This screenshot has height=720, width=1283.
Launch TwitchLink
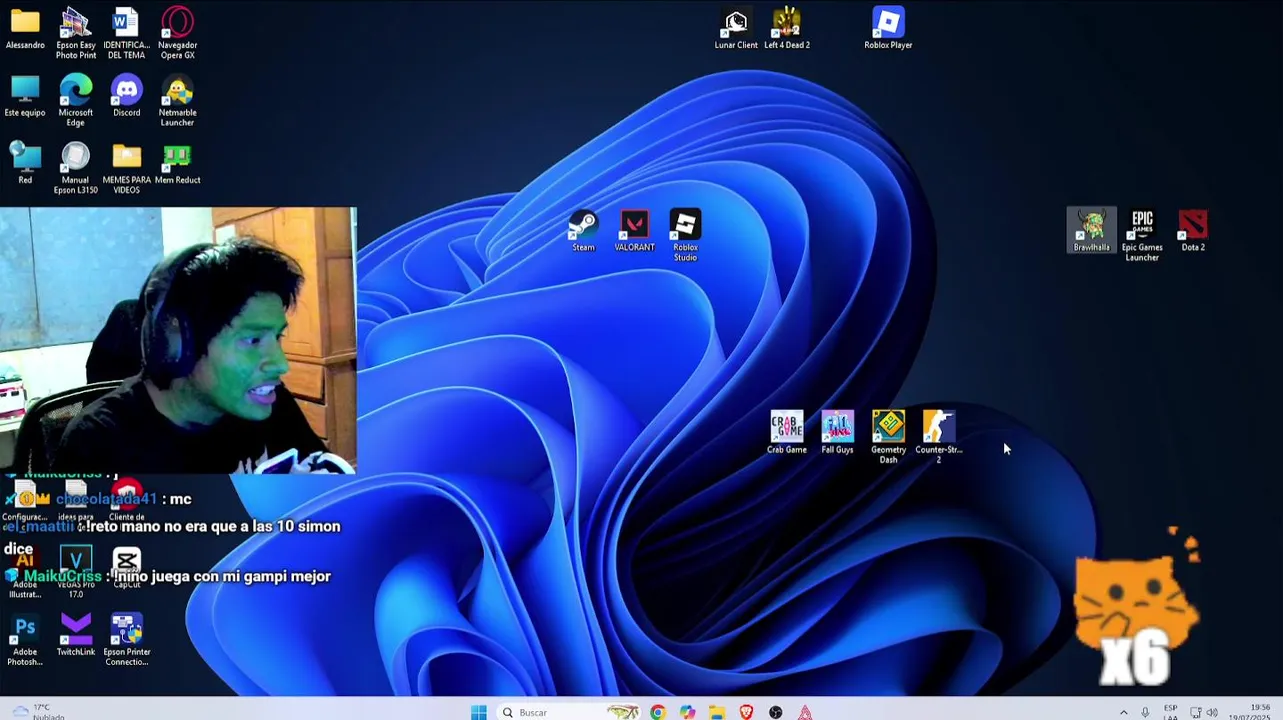[76, 636]
